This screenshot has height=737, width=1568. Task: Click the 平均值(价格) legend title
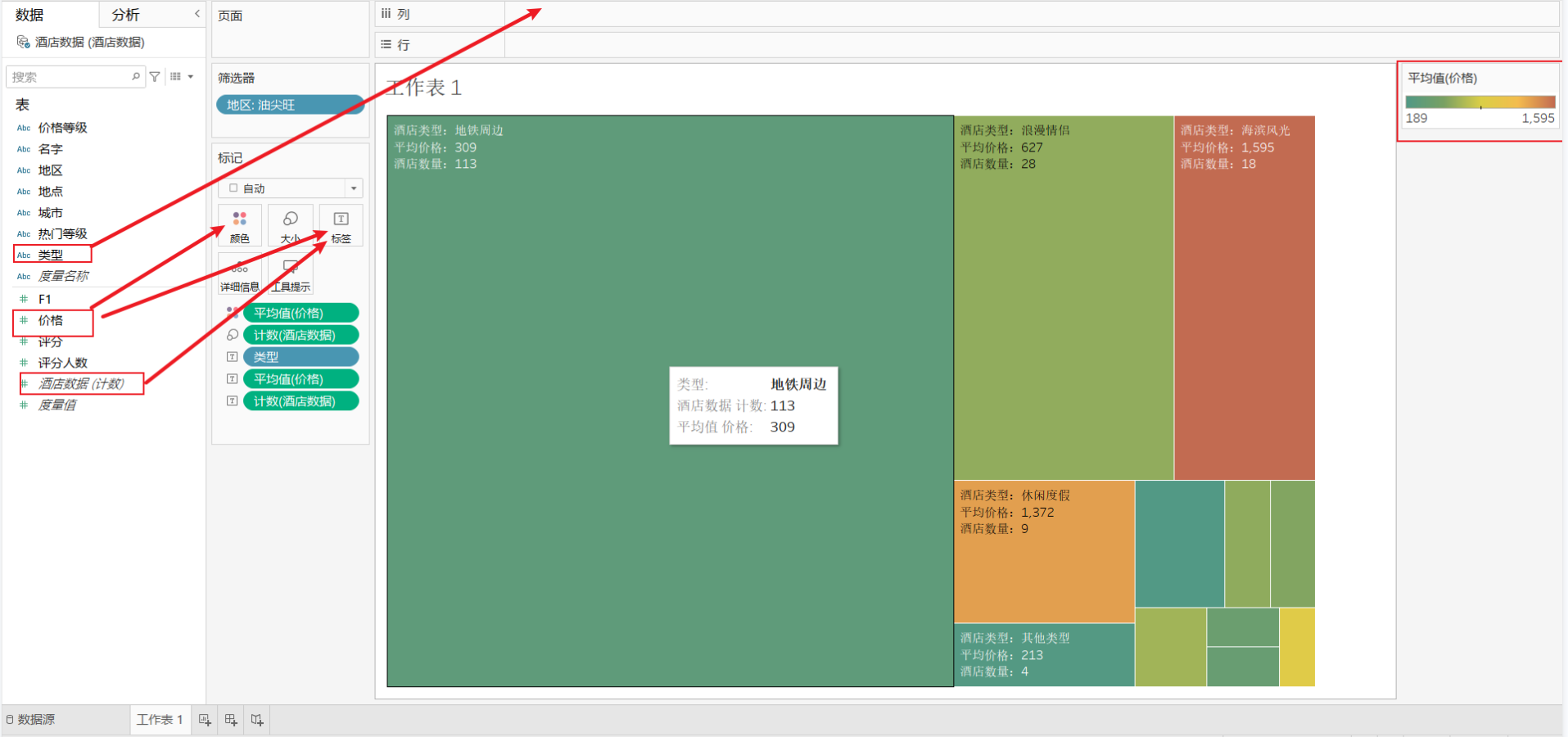click(1442, 78)
